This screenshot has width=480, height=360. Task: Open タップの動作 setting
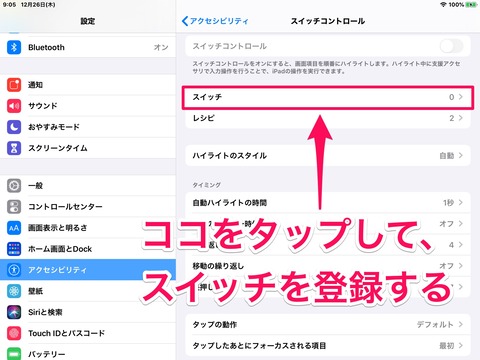pos(328,324)
